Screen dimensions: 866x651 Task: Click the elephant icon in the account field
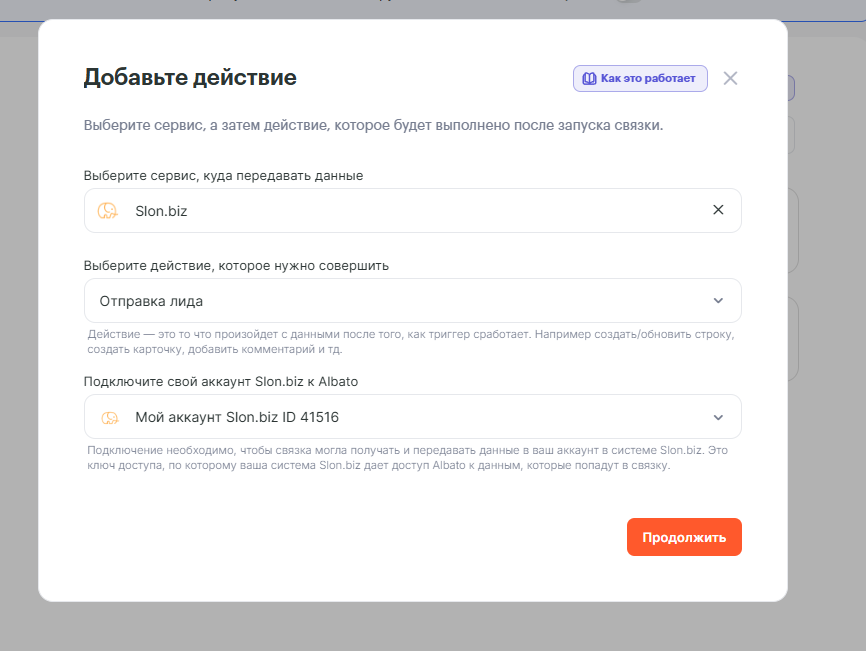click(x=108, y=417)
